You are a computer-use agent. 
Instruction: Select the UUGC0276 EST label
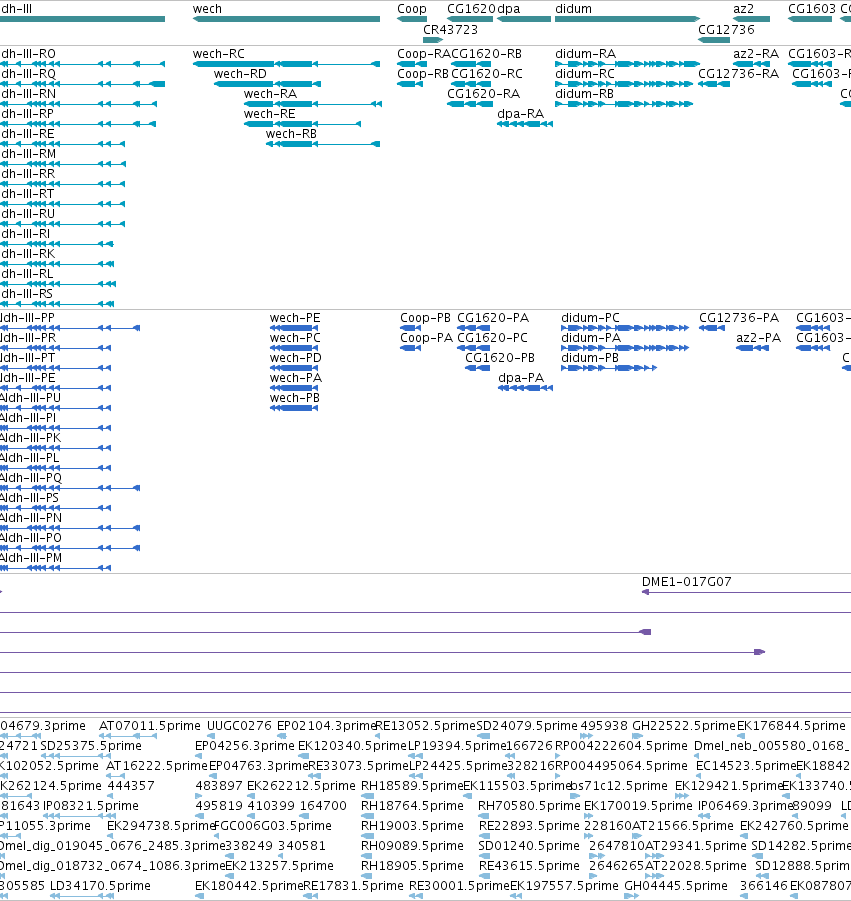[x=238, y=726]
